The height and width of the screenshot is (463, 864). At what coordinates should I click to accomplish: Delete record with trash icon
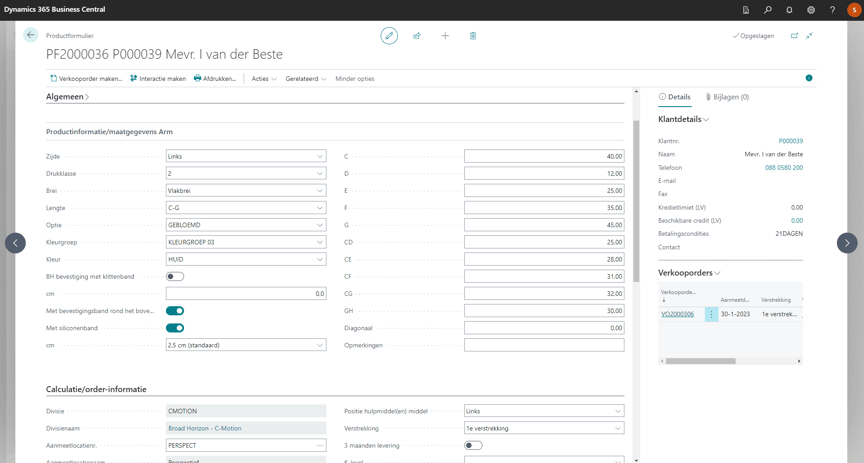(x=473, y=36)
